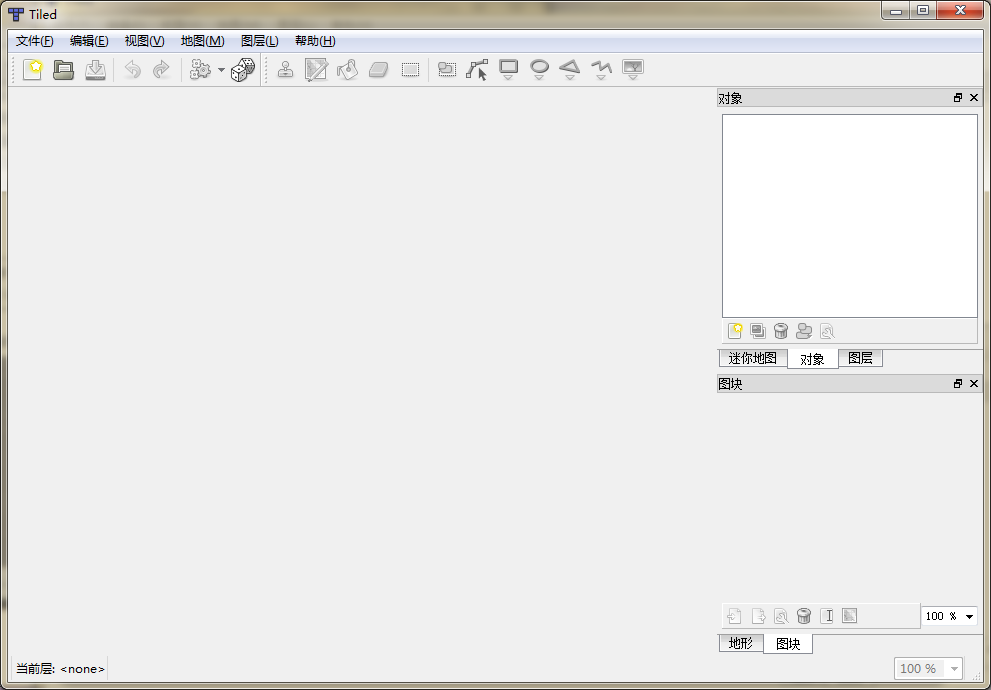Viewport: 991px width, 690px height.
Task: Switch to the 图层 tab
Action: coord(860,358)
